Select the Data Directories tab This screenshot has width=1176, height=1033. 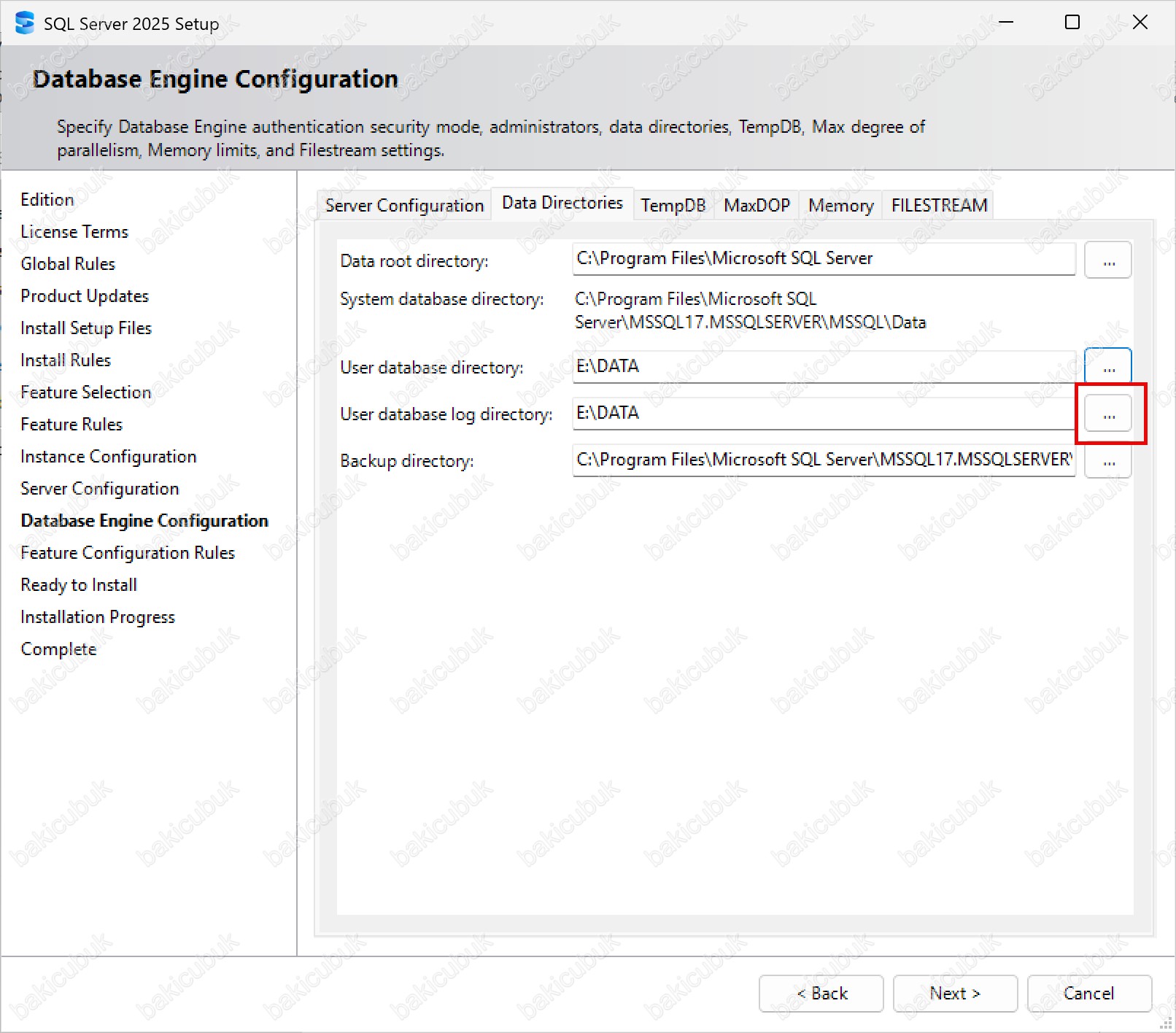562,203
